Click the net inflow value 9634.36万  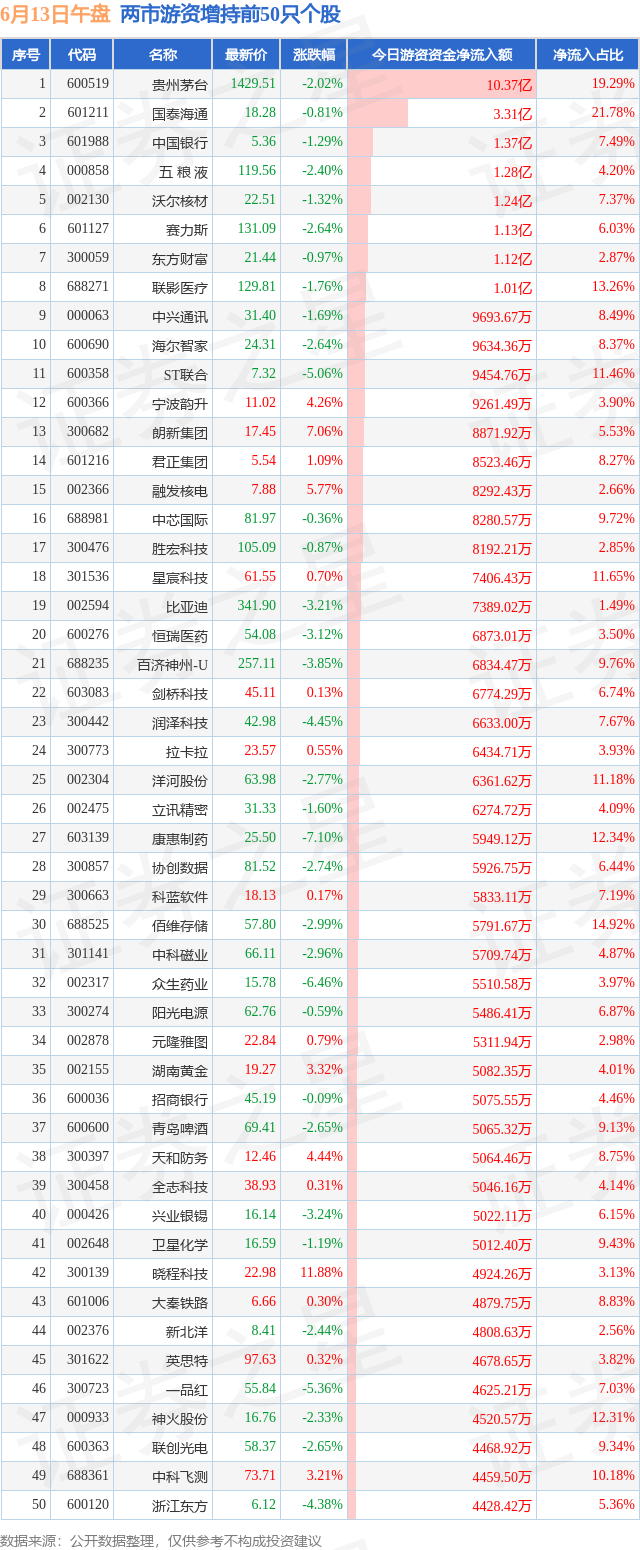pyautogui.click(x=503, y=346)
